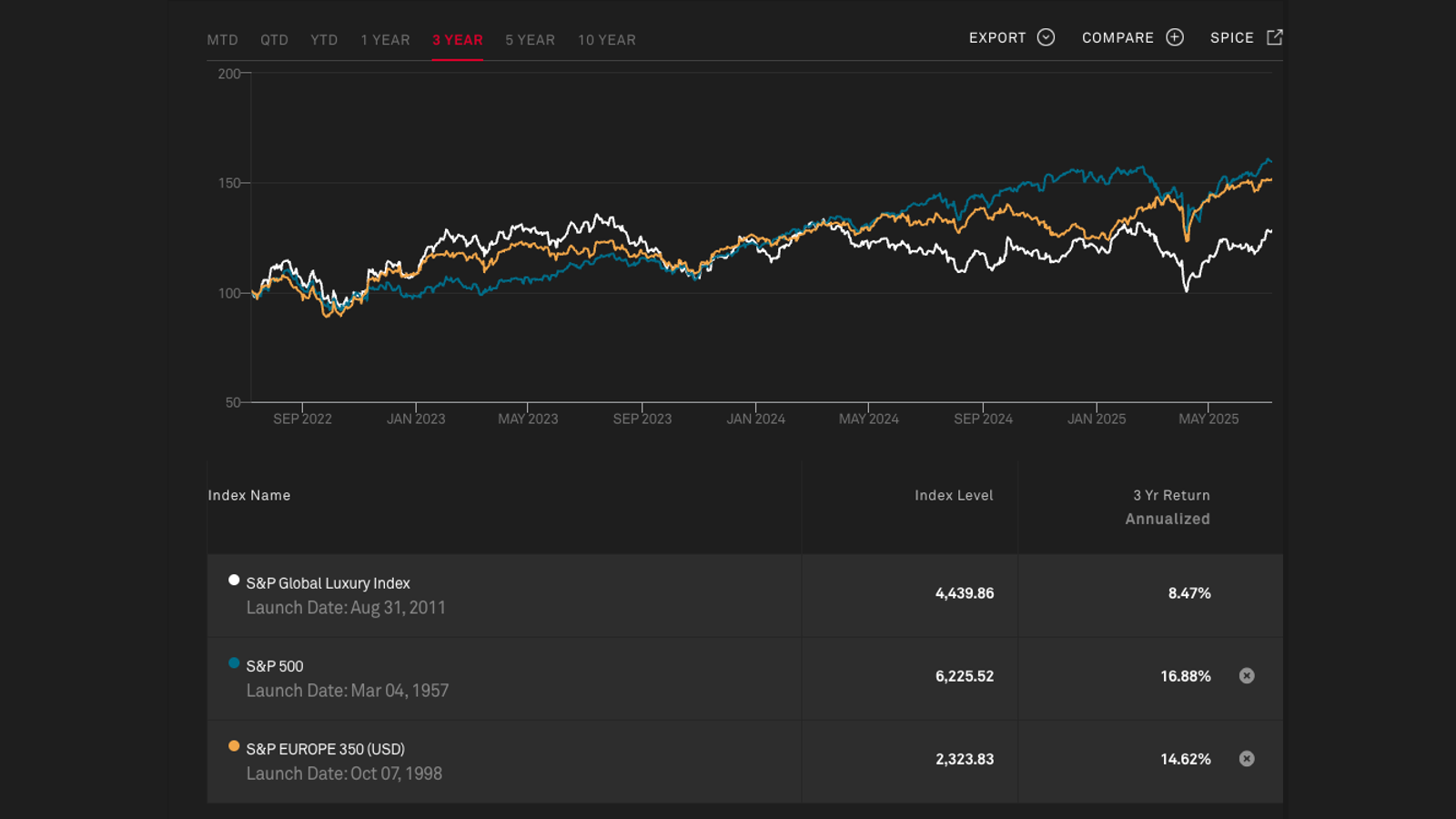Click the Export dropdown chevron icon
The image size is (1456, 819).
click(x=1046, y=37)
